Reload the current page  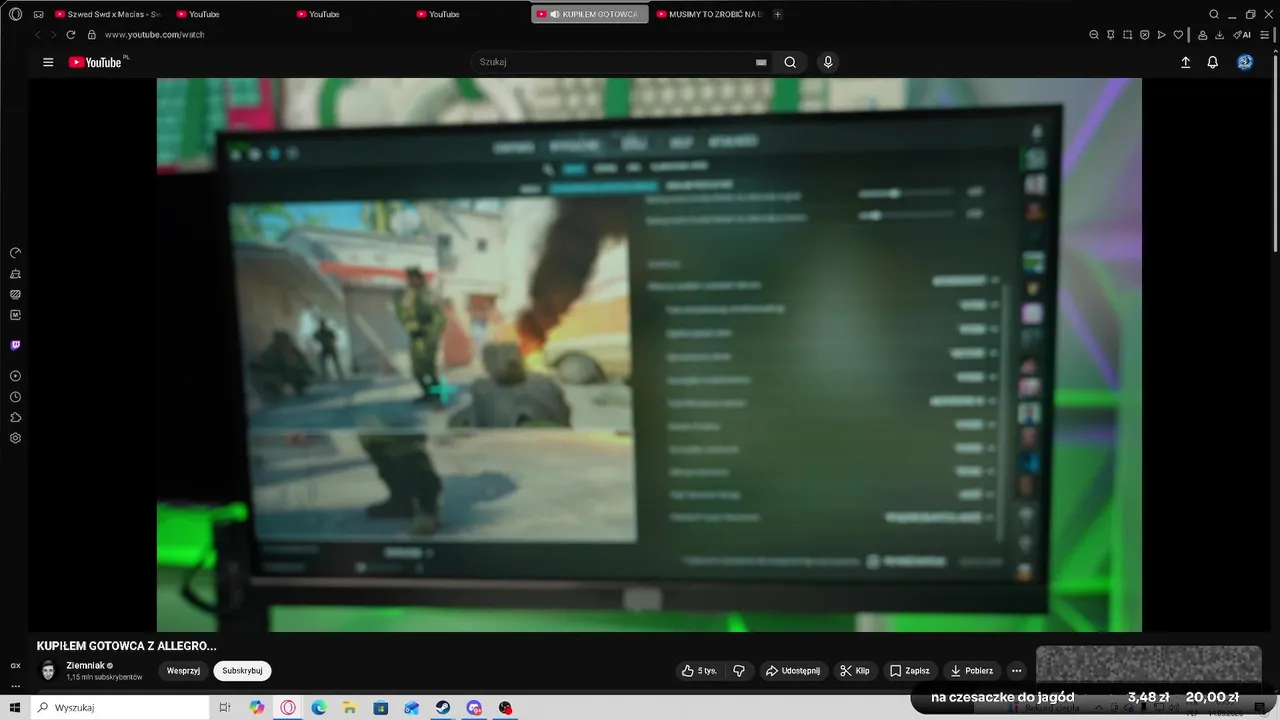[x=71, y=34]
